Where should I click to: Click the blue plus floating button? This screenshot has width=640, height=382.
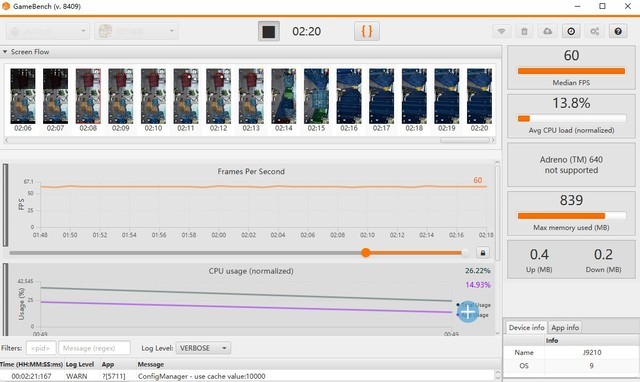(468, 312)
